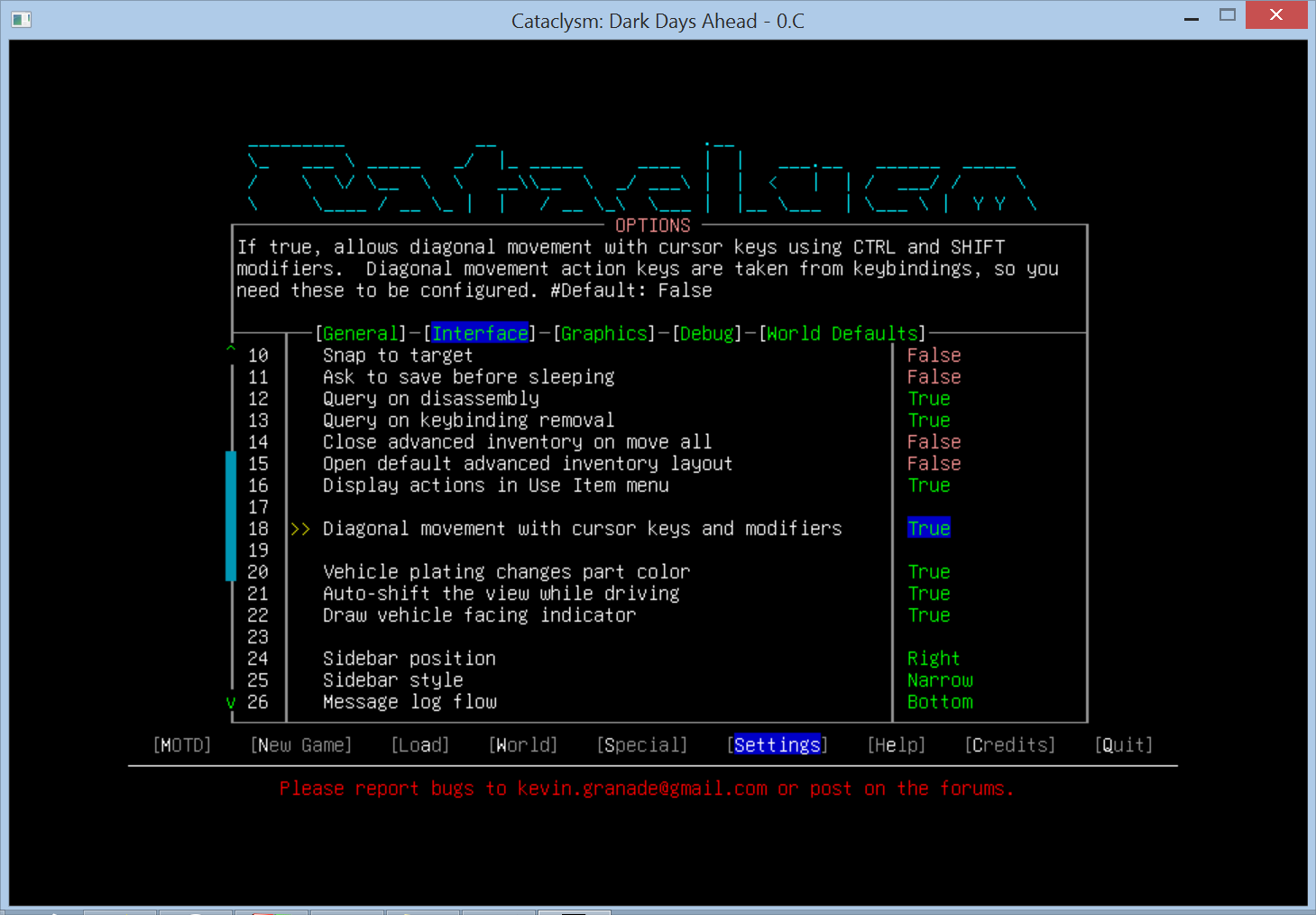Toggle Query on disassembly True value
Screen dimensions: 1316x915
coord(929,399)
